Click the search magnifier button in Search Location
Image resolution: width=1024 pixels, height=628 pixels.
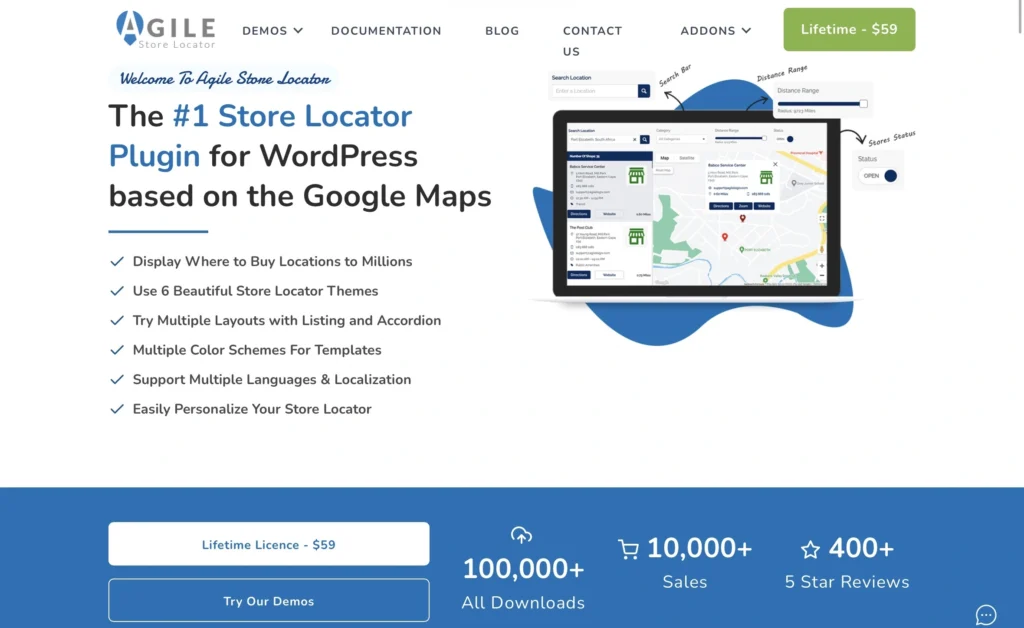[x=644, y=91]
